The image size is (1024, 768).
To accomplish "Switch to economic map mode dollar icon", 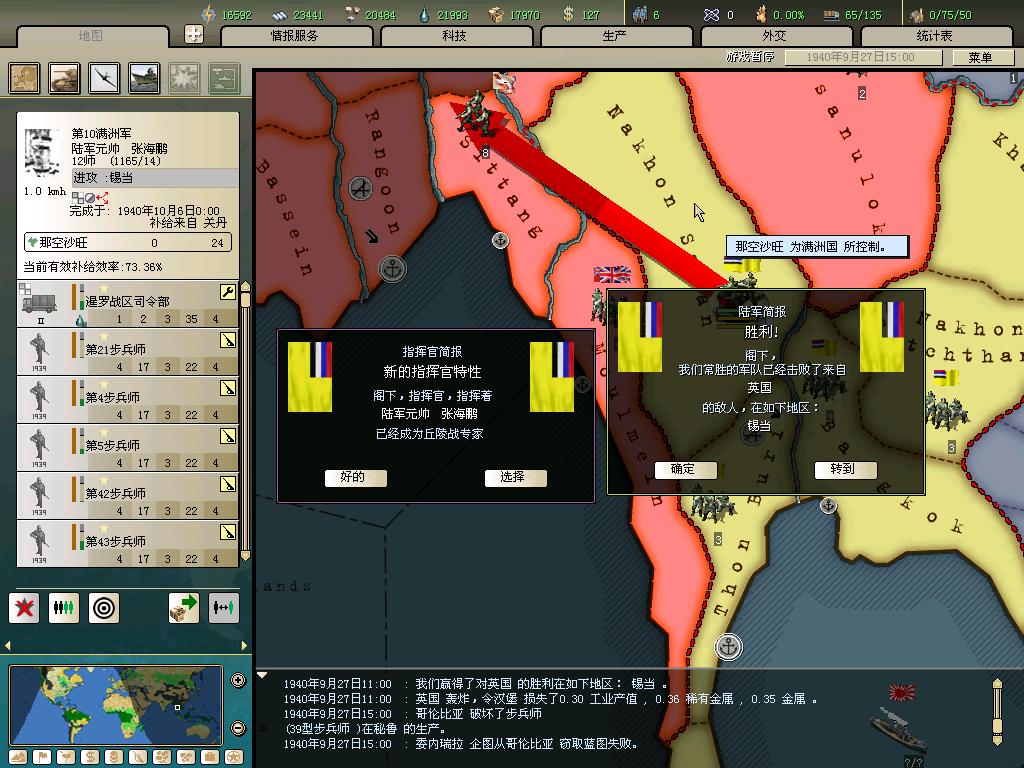I will tap(90, 758).
